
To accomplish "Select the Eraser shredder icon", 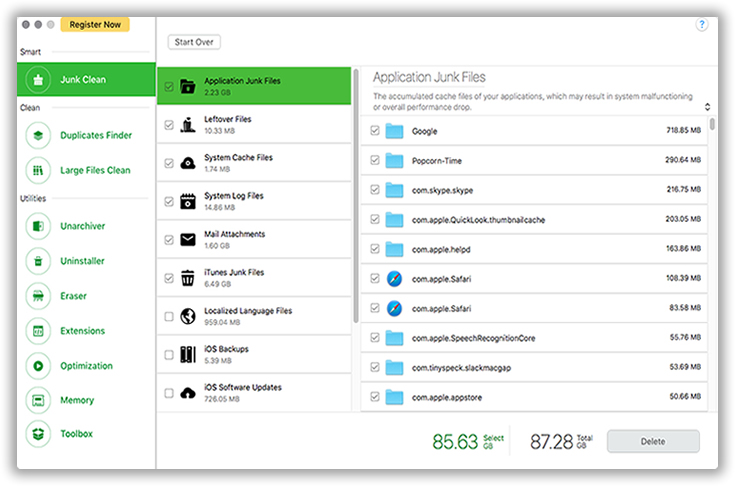I will point(38,296).
